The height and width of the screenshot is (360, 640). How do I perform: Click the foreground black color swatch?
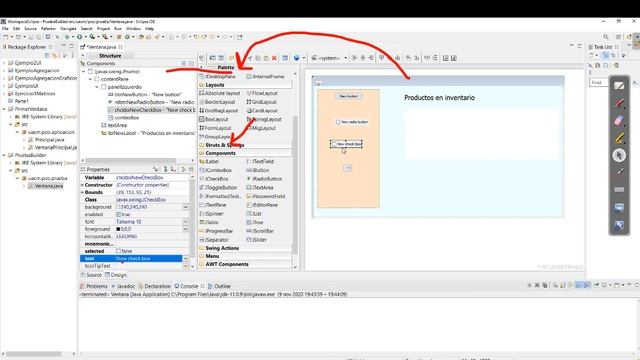[x=118, y=229]
